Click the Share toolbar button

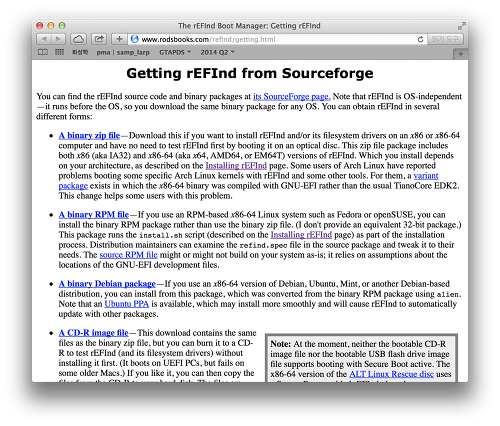(99, 39)
